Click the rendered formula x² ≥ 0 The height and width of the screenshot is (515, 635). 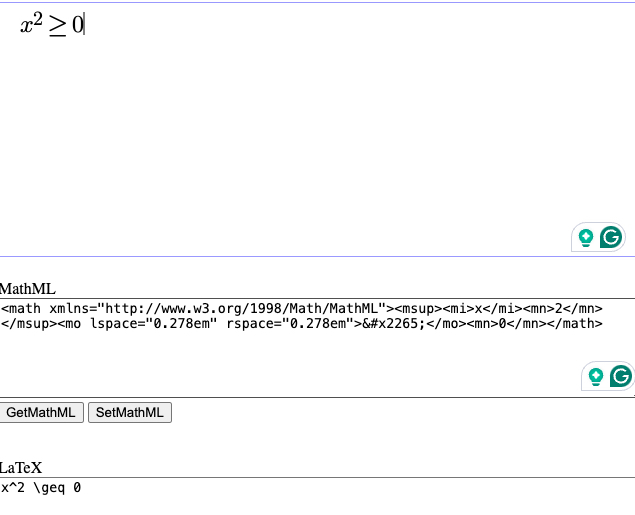click(52, 25)
